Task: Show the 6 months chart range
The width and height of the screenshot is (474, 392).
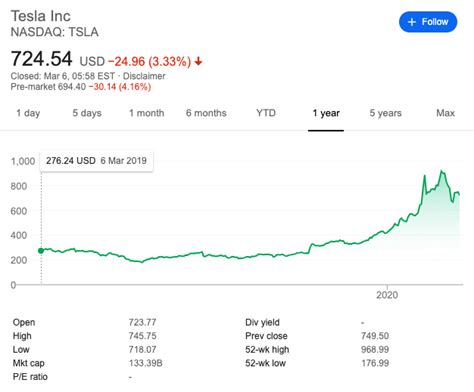Action: [x=206, y=113]
